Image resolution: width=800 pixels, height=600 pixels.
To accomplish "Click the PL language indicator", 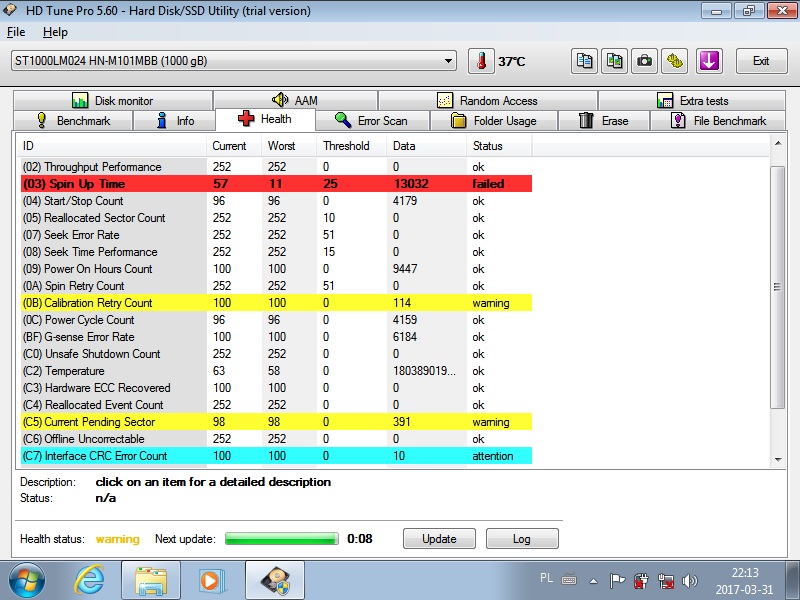I will click(x=546, y=578).
